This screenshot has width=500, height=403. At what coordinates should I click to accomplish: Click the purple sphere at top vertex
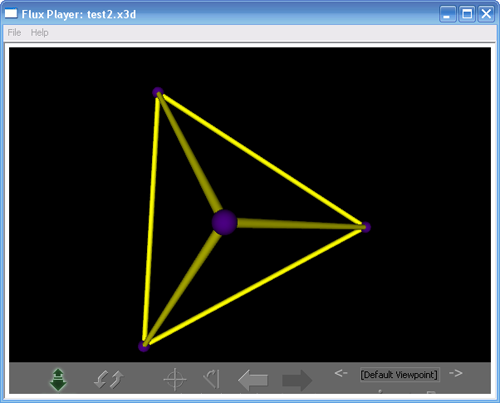click(x=158, y=92)
